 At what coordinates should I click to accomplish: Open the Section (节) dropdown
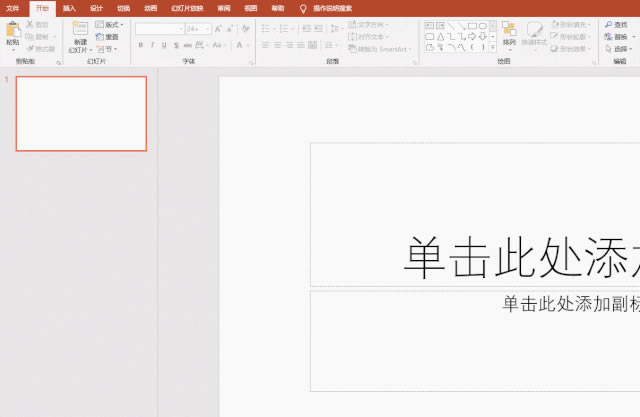point(107,49)
